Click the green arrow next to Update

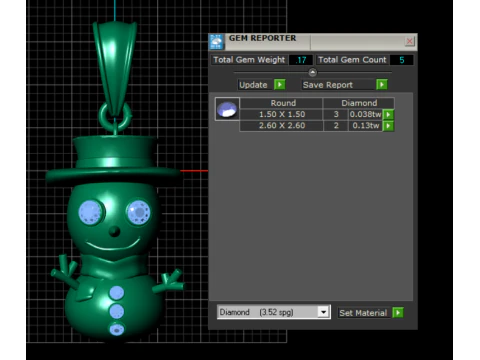tap(280, 85)
